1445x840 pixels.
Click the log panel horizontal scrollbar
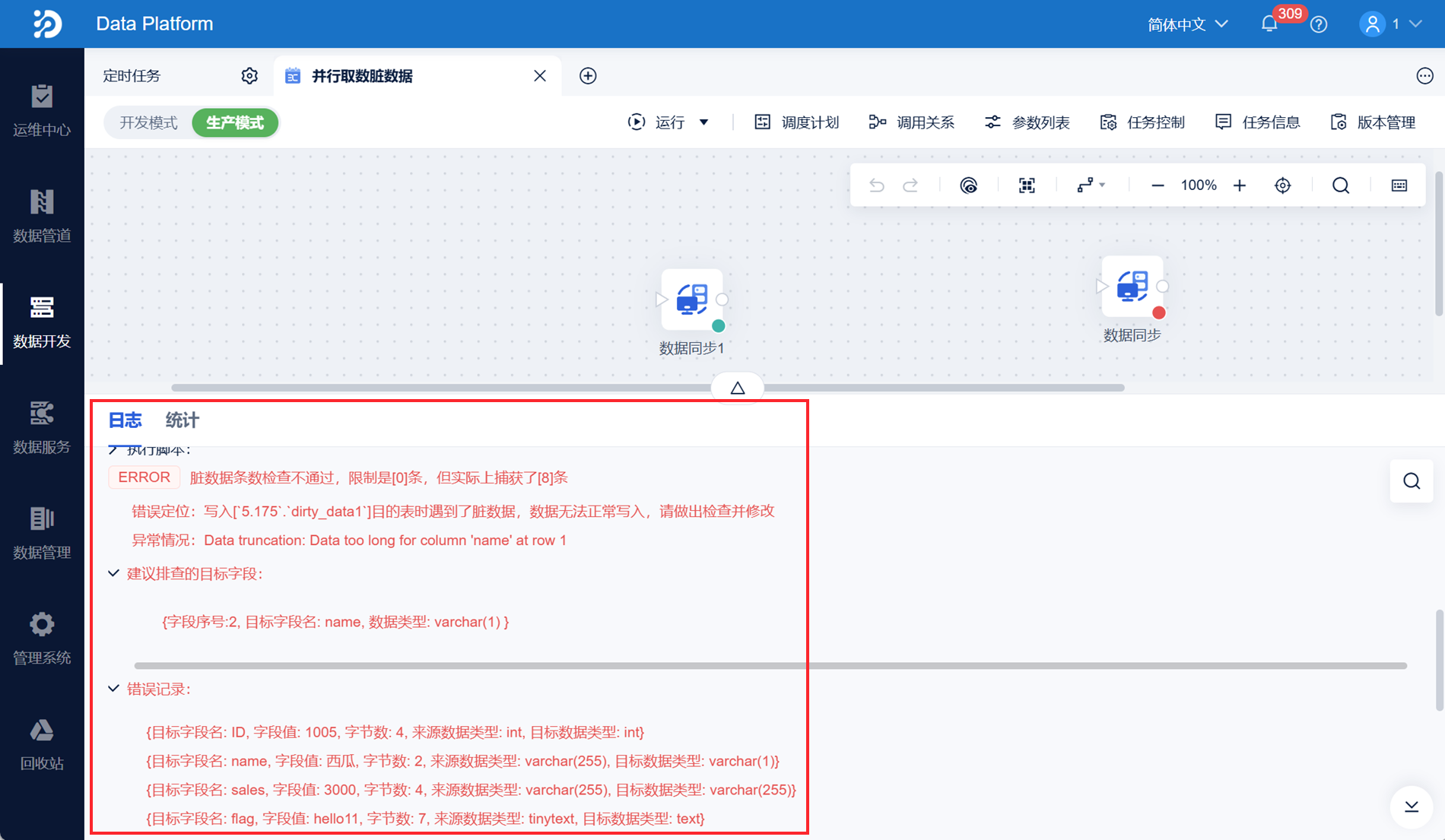pyautogui.click(x=770, y=666)
